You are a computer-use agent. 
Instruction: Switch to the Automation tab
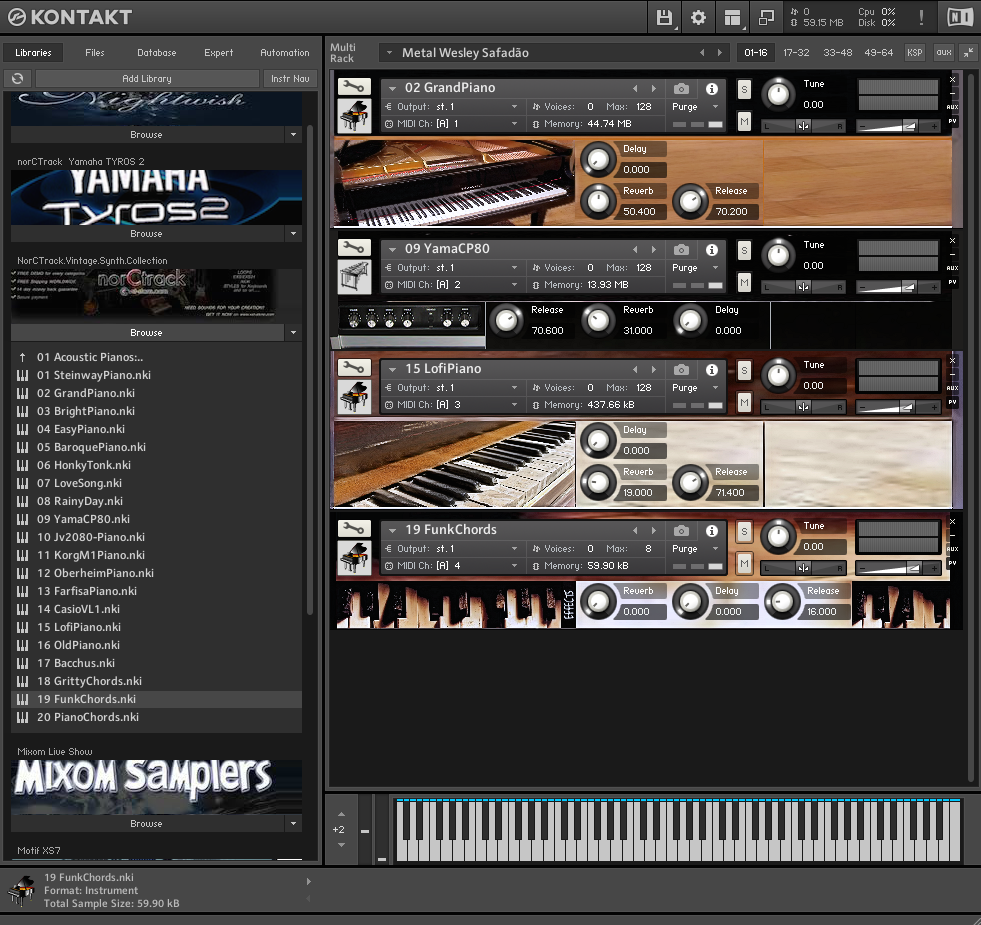(x=285, y=53)
